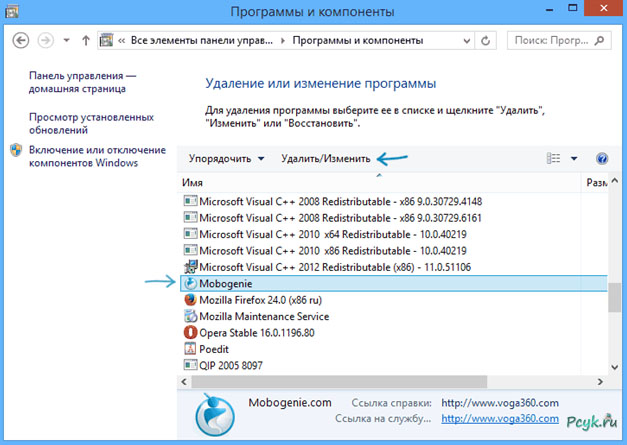This screenshot has width=627, height=445.
Task: Click the Poedit icon in the list
Action: [x=190, y=349]
